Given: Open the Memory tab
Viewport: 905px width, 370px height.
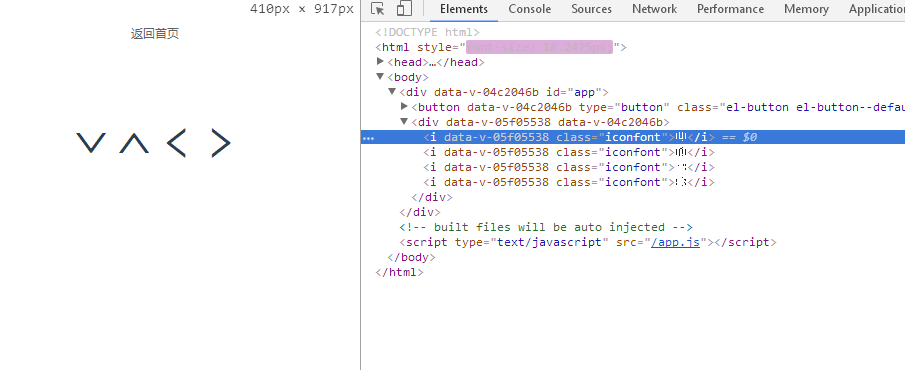Looking at the screenshot, I should (806, 9).
